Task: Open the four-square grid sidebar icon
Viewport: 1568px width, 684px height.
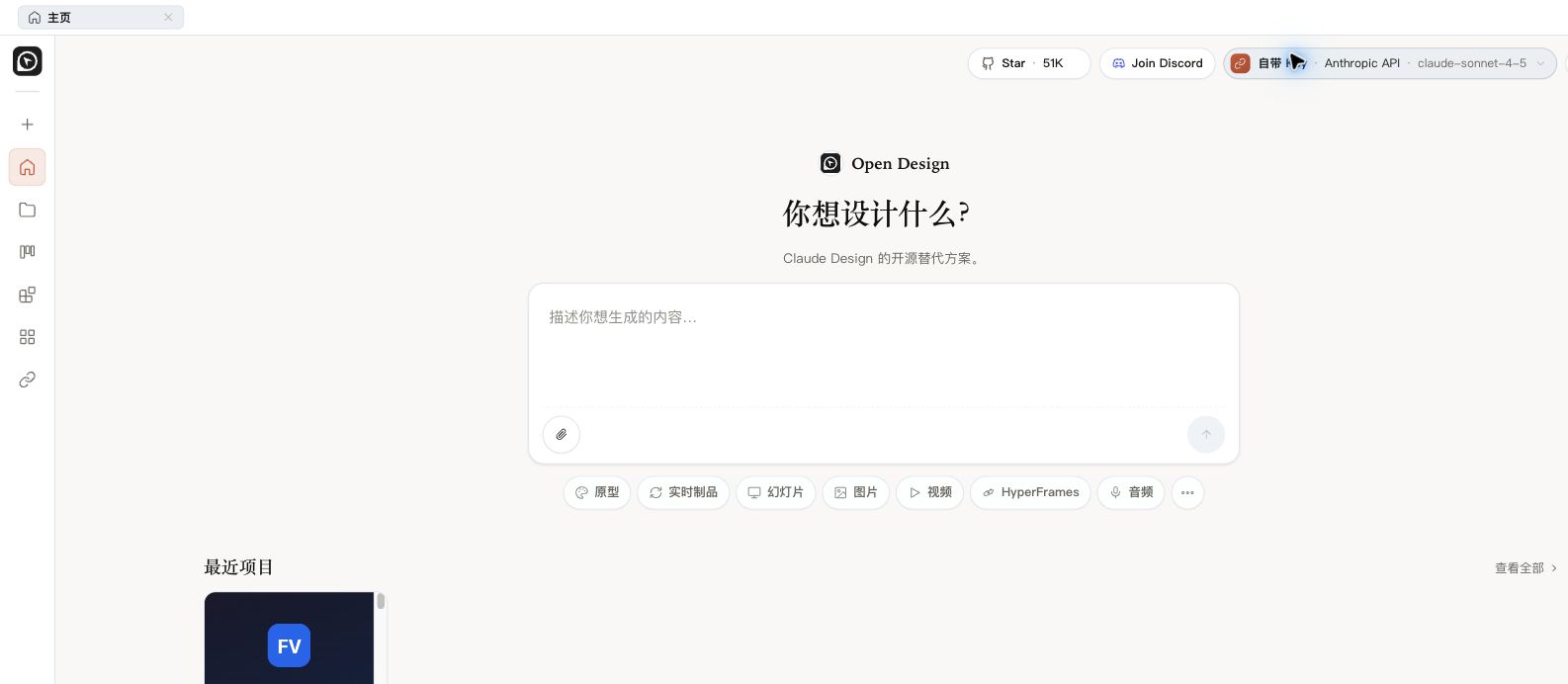Action: coord(28,337)
